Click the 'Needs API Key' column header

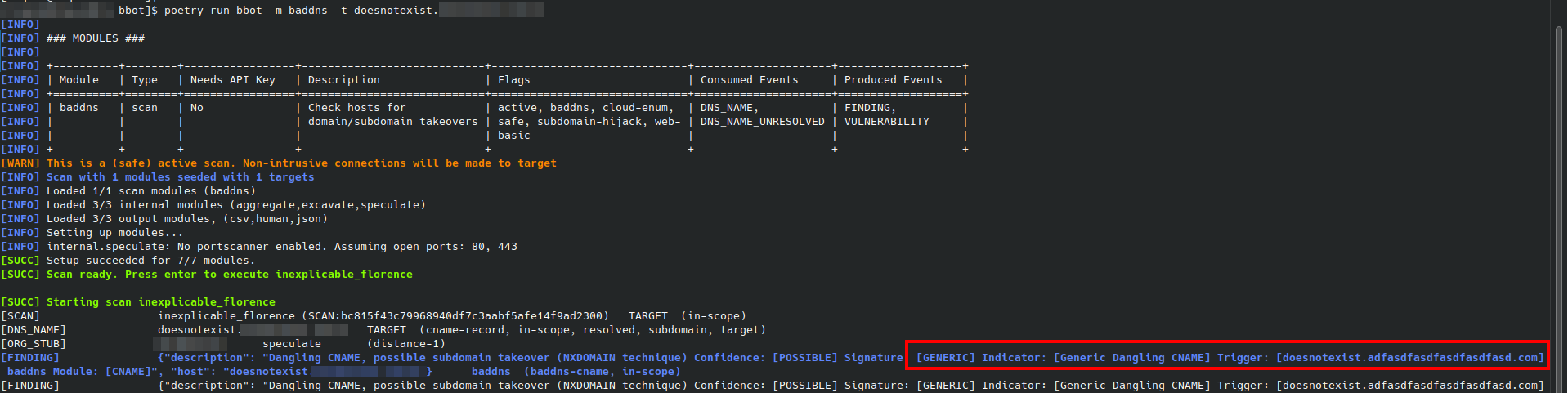[232, 80]
